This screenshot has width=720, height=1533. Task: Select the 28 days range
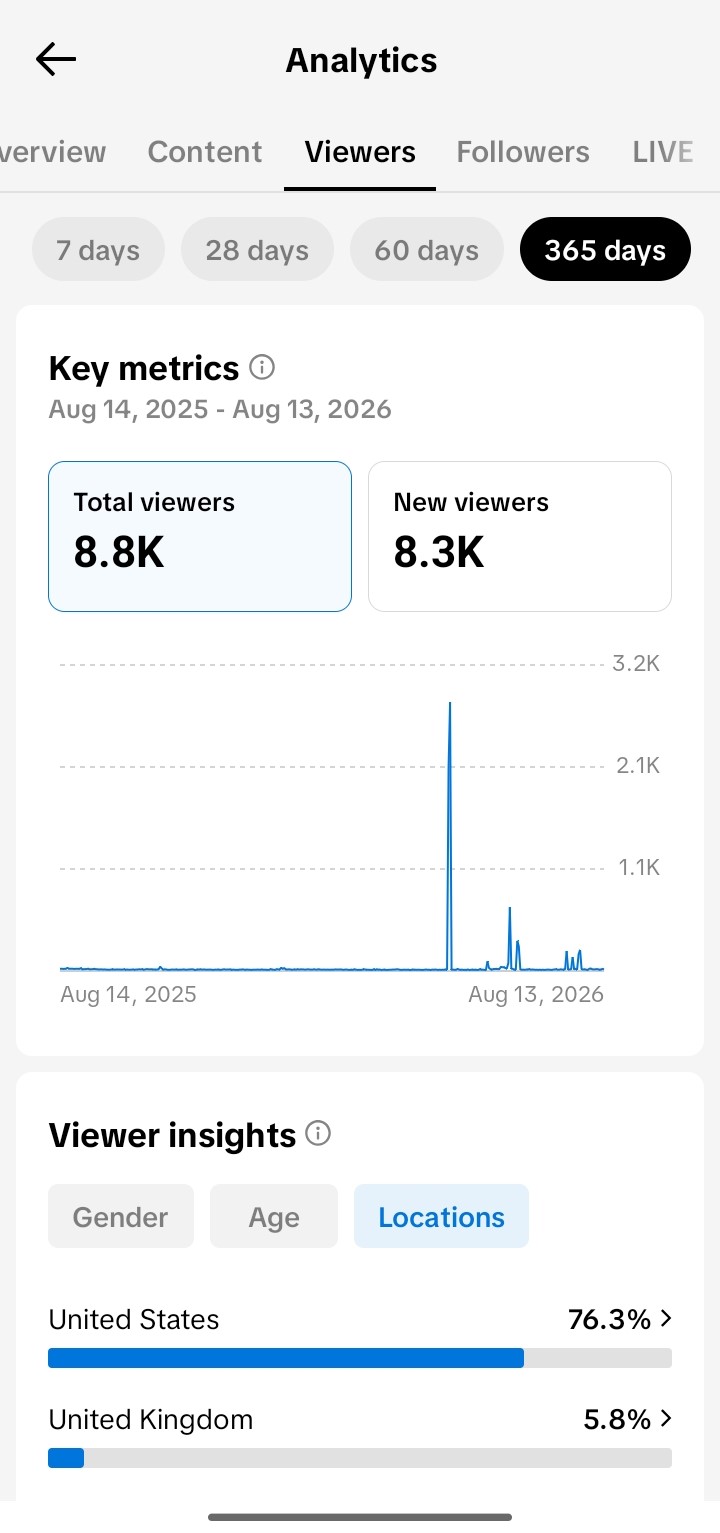click(257, 249)
